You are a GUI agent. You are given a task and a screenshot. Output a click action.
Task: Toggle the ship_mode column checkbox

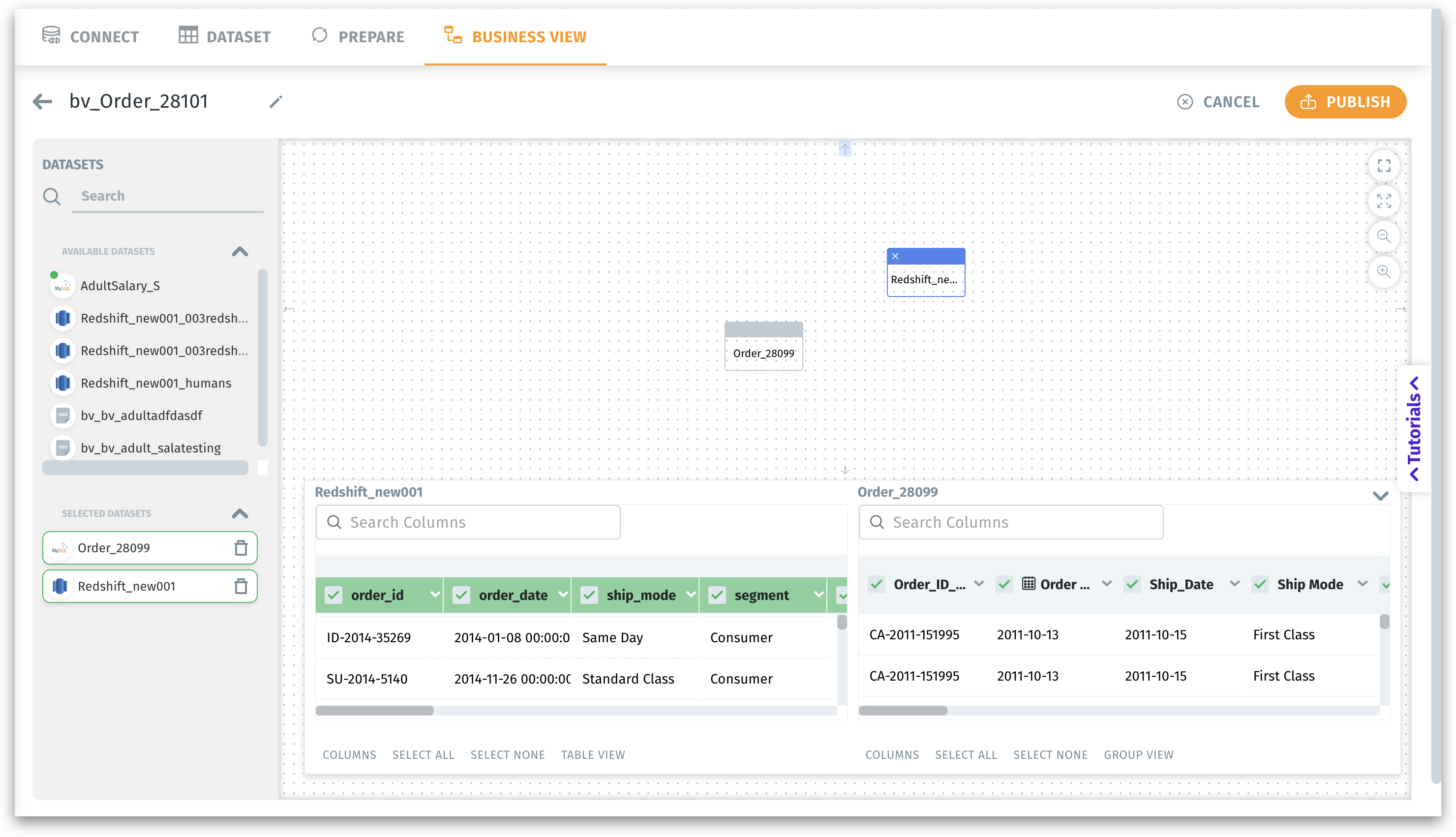pyautogui.click(x=589, y=595)
